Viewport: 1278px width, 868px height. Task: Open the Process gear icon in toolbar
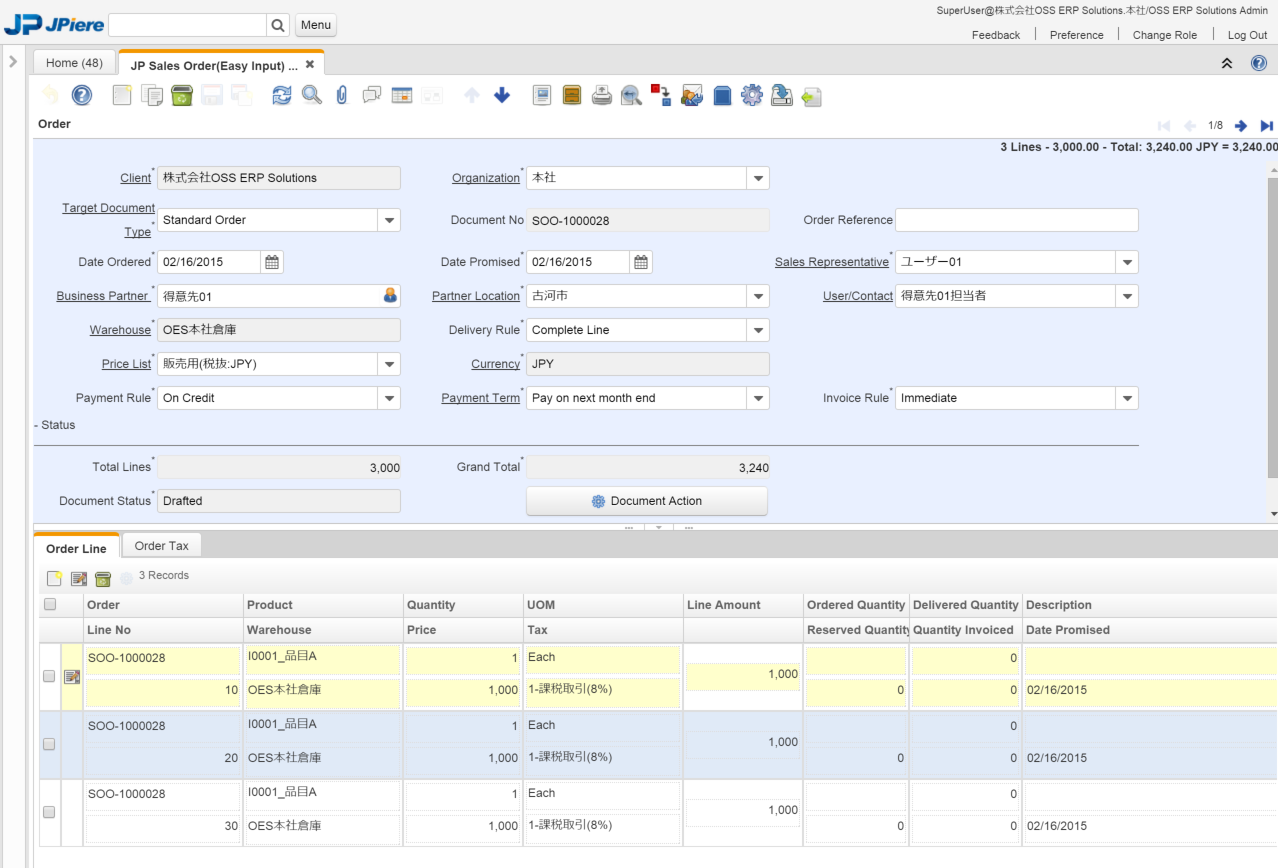[751, 96]
